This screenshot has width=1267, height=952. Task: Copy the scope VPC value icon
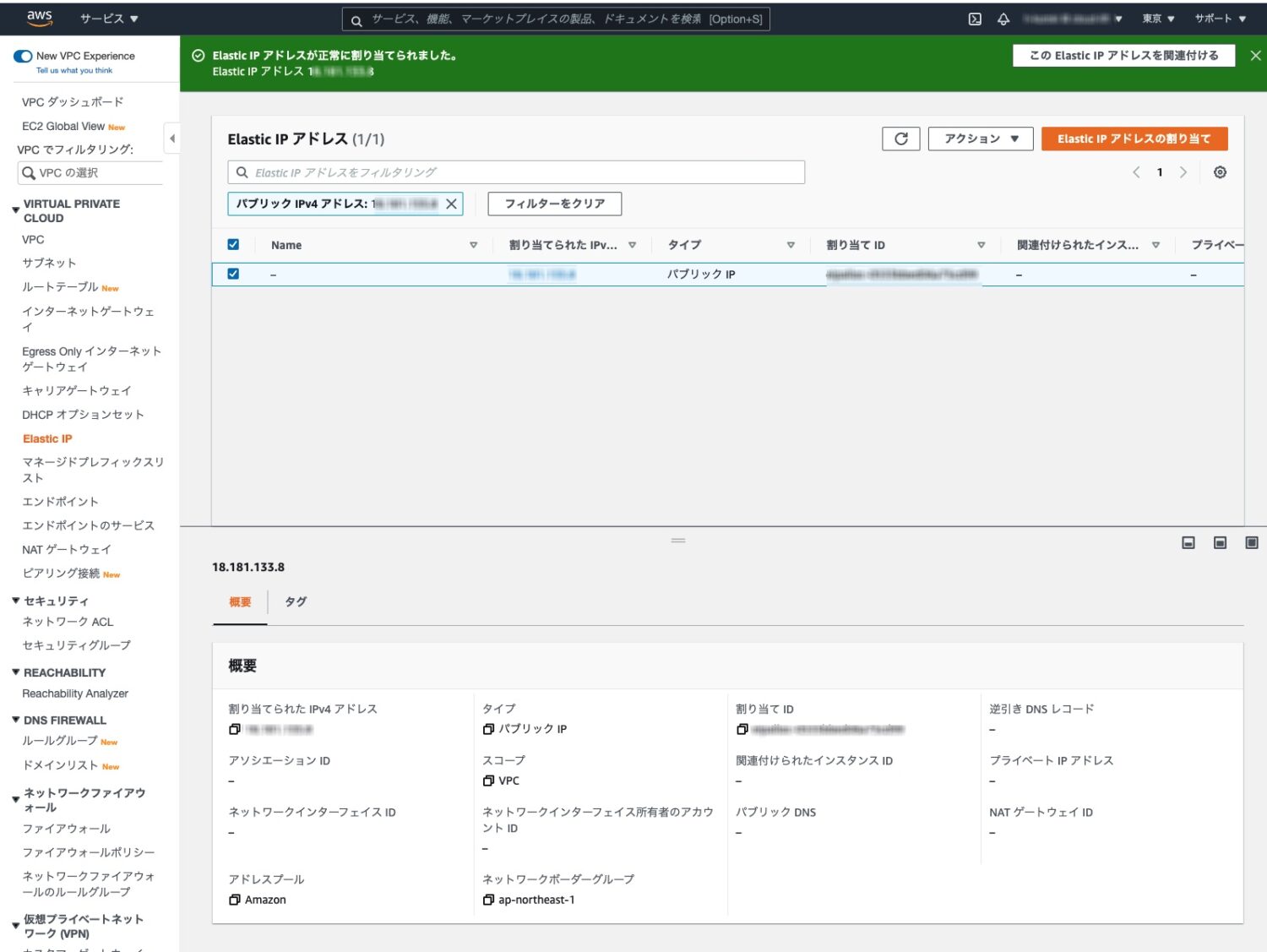click(x=488, y=781)
